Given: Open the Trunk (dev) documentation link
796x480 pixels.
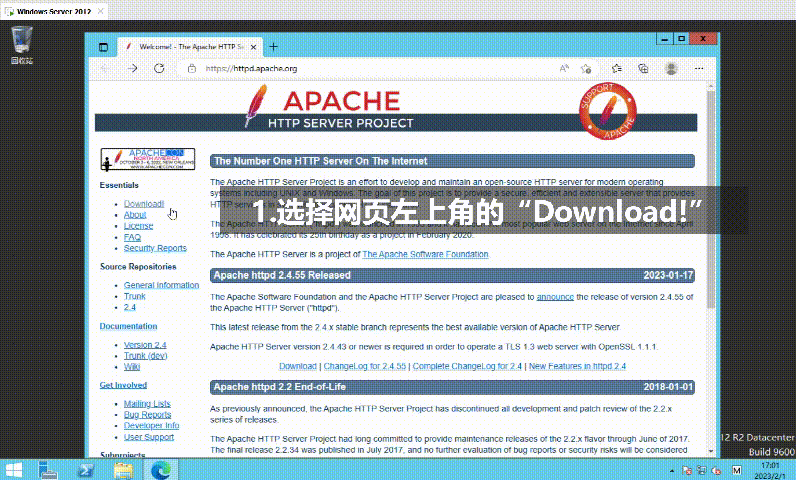Looking at the screenshot, I should click(x=146, y=356).
